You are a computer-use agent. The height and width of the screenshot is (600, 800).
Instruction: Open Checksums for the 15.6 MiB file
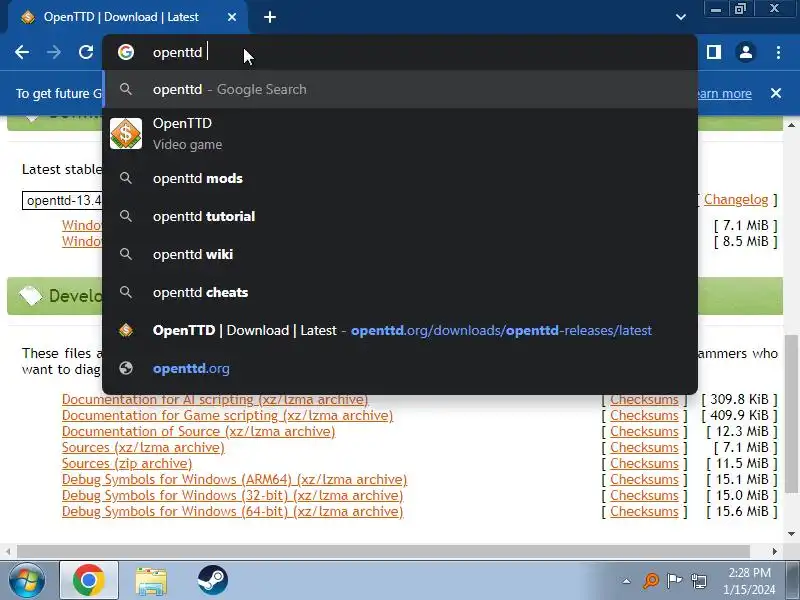[x=644, y=511]
